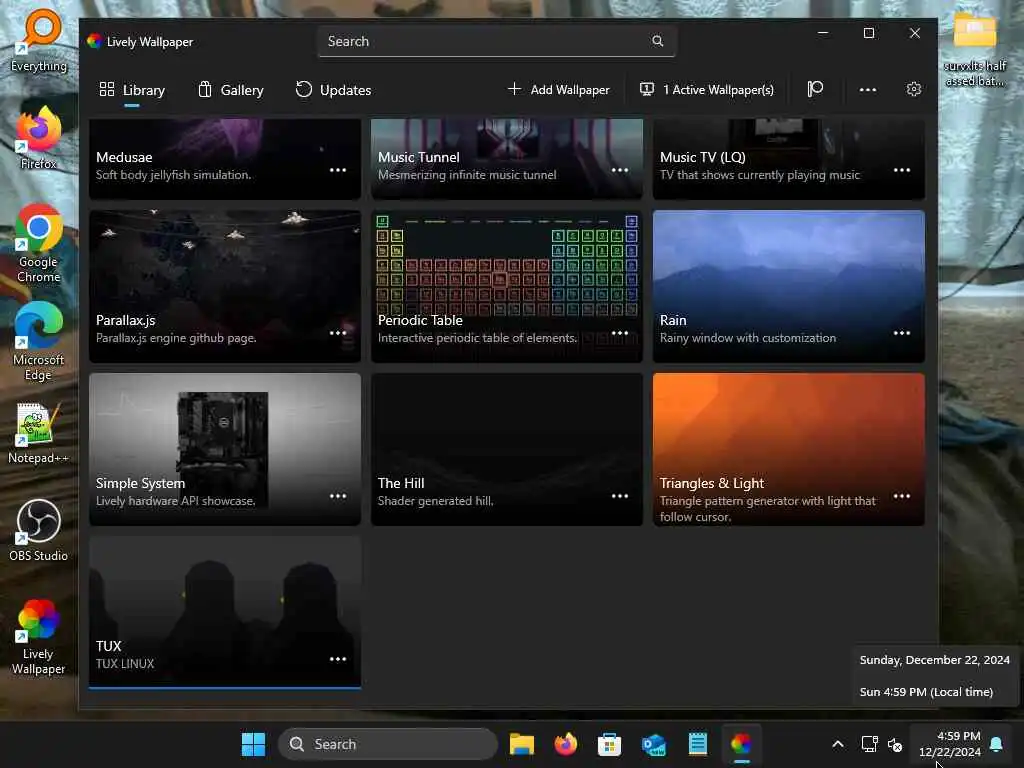This screenshot has width=1024, height=768.
Task: Open the notification bell icon
Action: tap(997, 744)
